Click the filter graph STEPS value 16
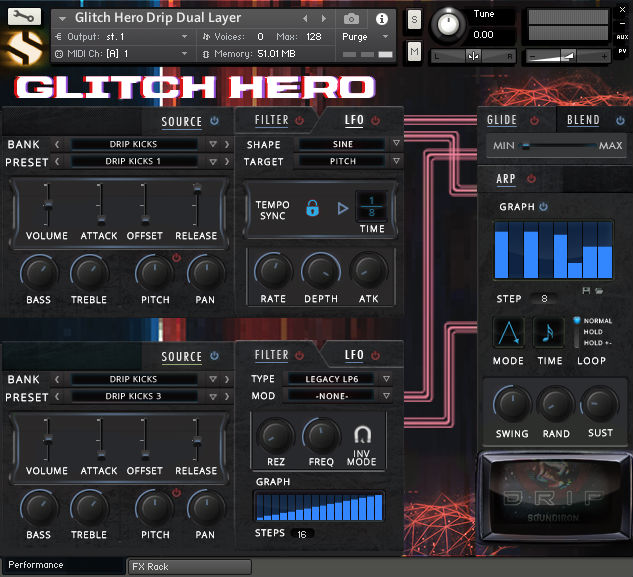 [x=302, y=534]
